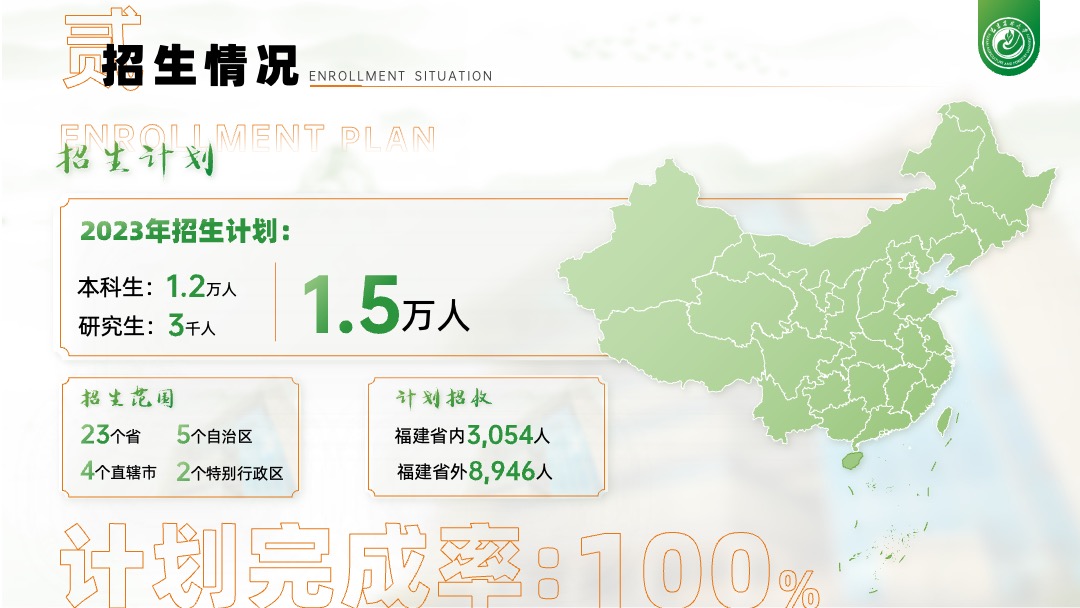Click the outlined ENROLLMENT PLAN text

247,138
